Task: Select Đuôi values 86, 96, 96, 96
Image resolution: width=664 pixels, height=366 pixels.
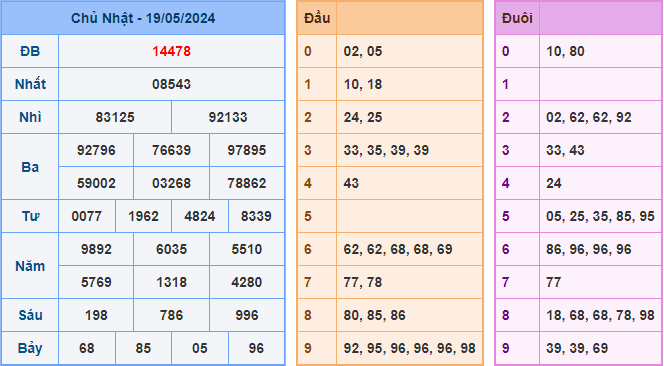Action: coord(589,250)
